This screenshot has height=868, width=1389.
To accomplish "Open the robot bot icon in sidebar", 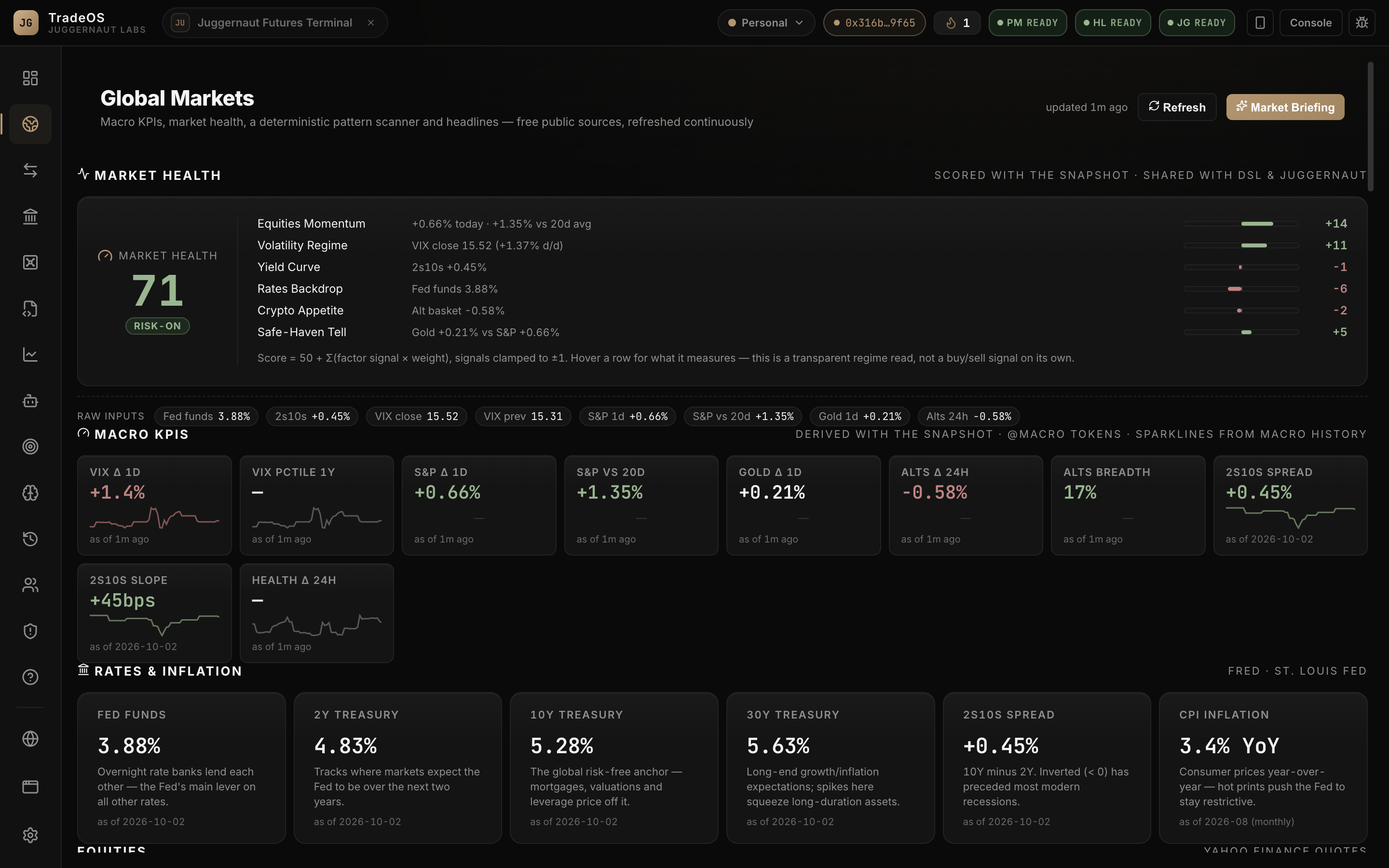I will coord(30,401).
